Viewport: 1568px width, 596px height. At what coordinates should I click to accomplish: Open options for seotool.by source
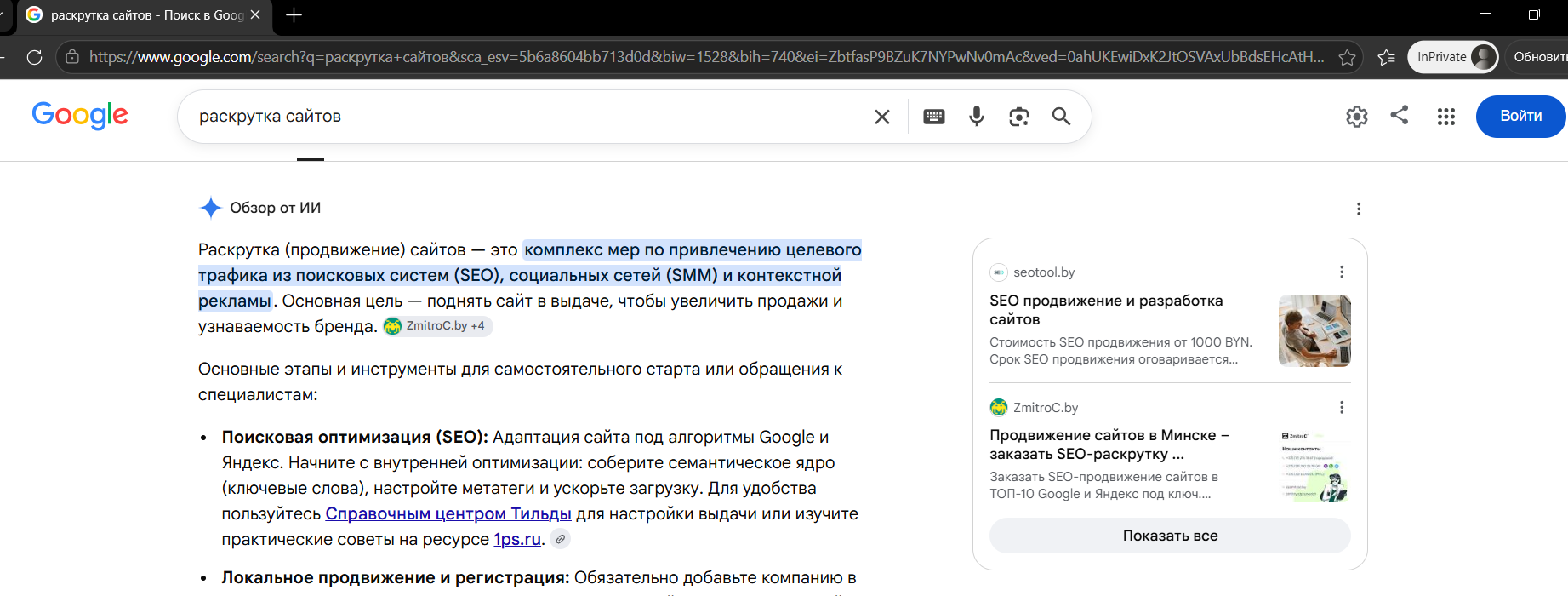click(1342, 272)
